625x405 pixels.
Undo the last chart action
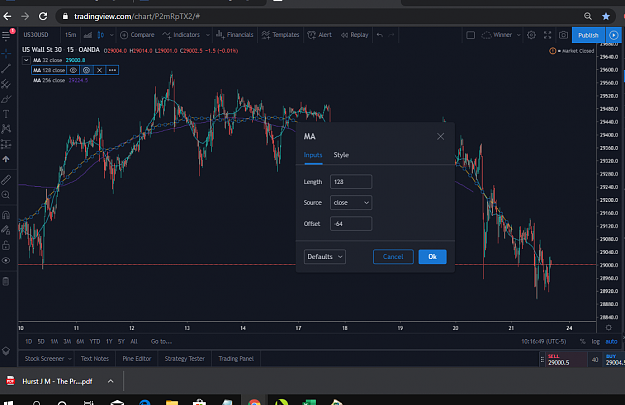pos(379,35)
